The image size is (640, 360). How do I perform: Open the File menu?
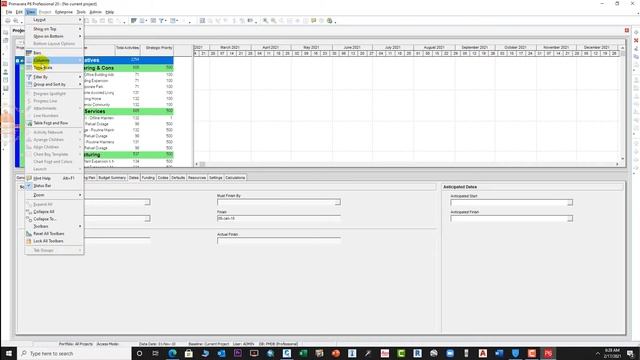[9, 12]
